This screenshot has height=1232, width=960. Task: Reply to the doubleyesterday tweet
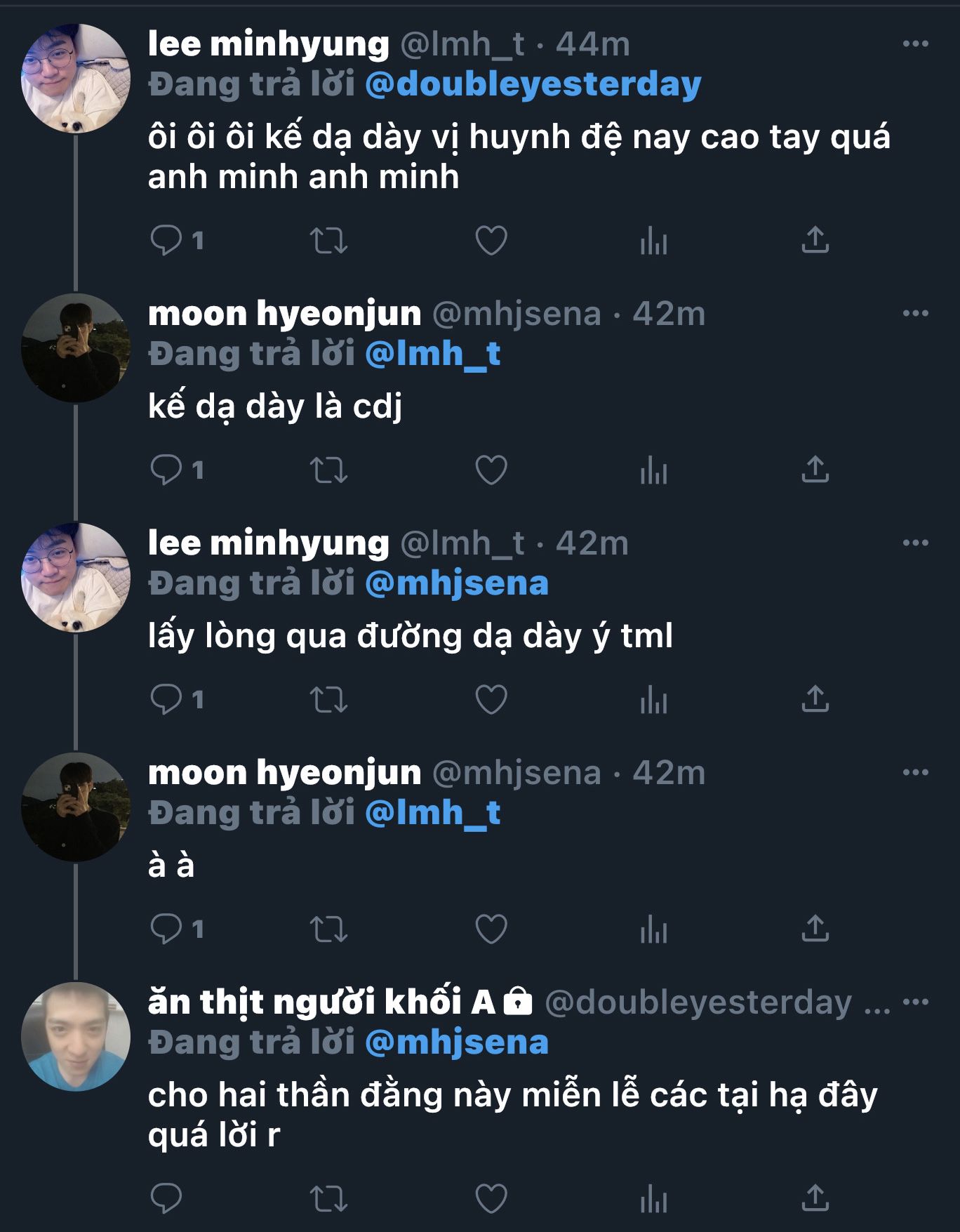coord(166,1198)
